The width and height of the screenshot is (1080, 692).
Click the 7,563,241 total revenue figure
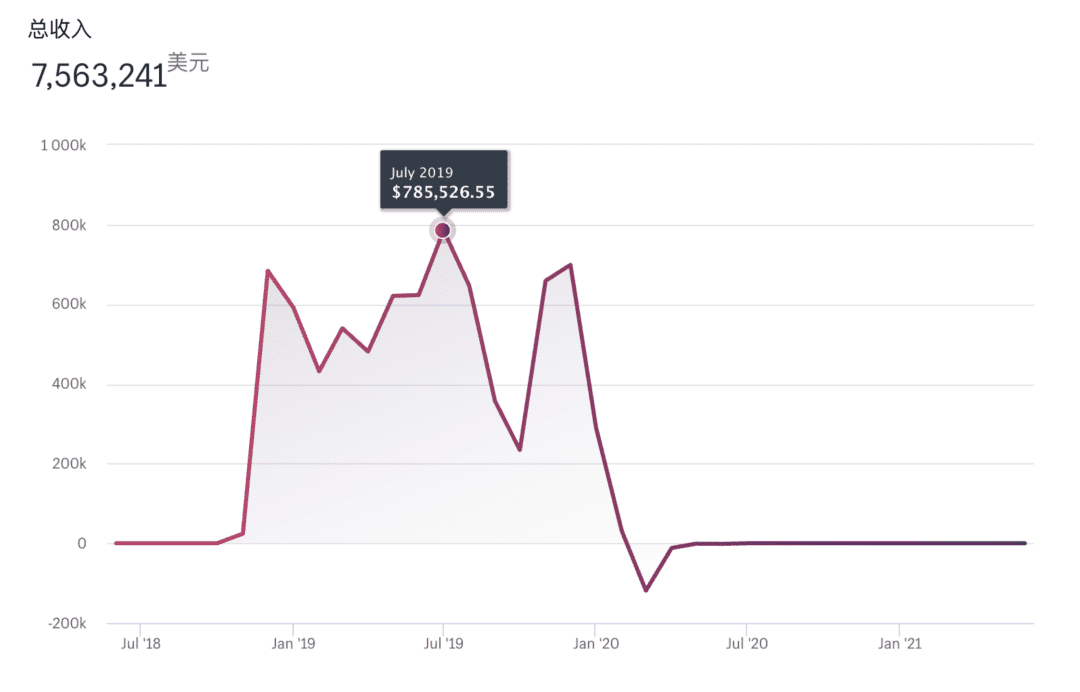(x=99, y=76)
